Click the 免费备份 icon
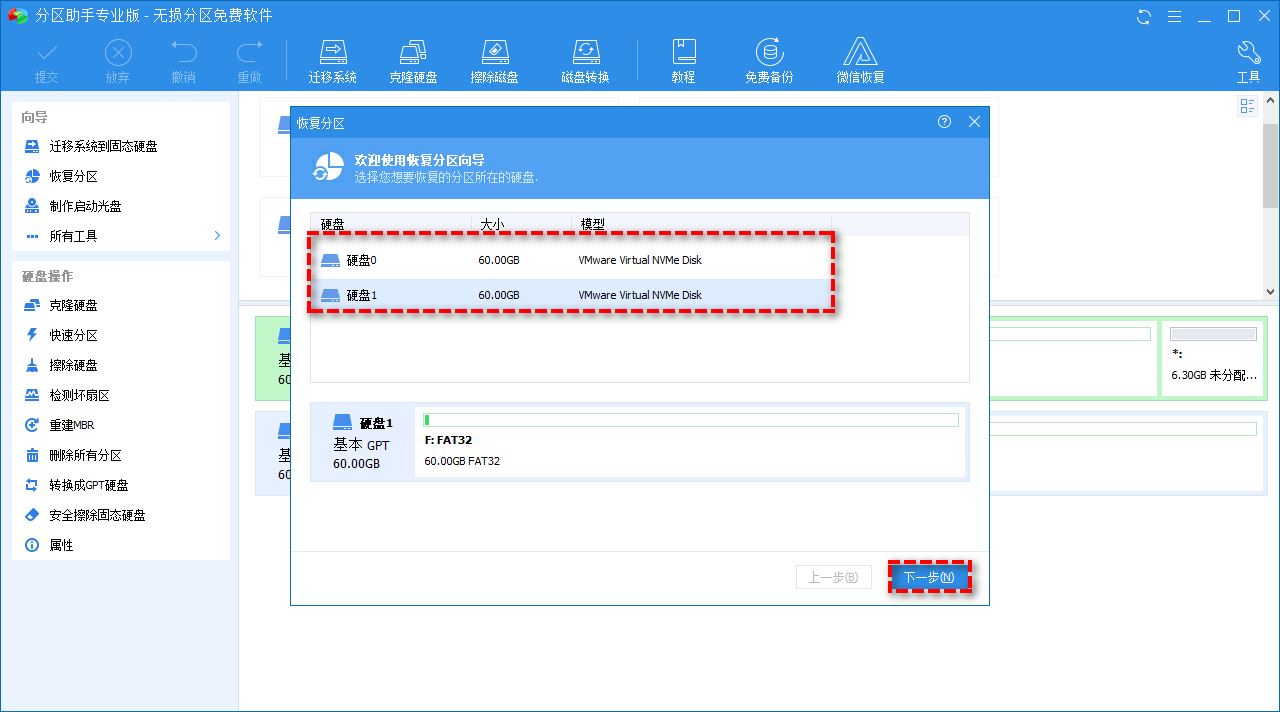 point(768,58)
